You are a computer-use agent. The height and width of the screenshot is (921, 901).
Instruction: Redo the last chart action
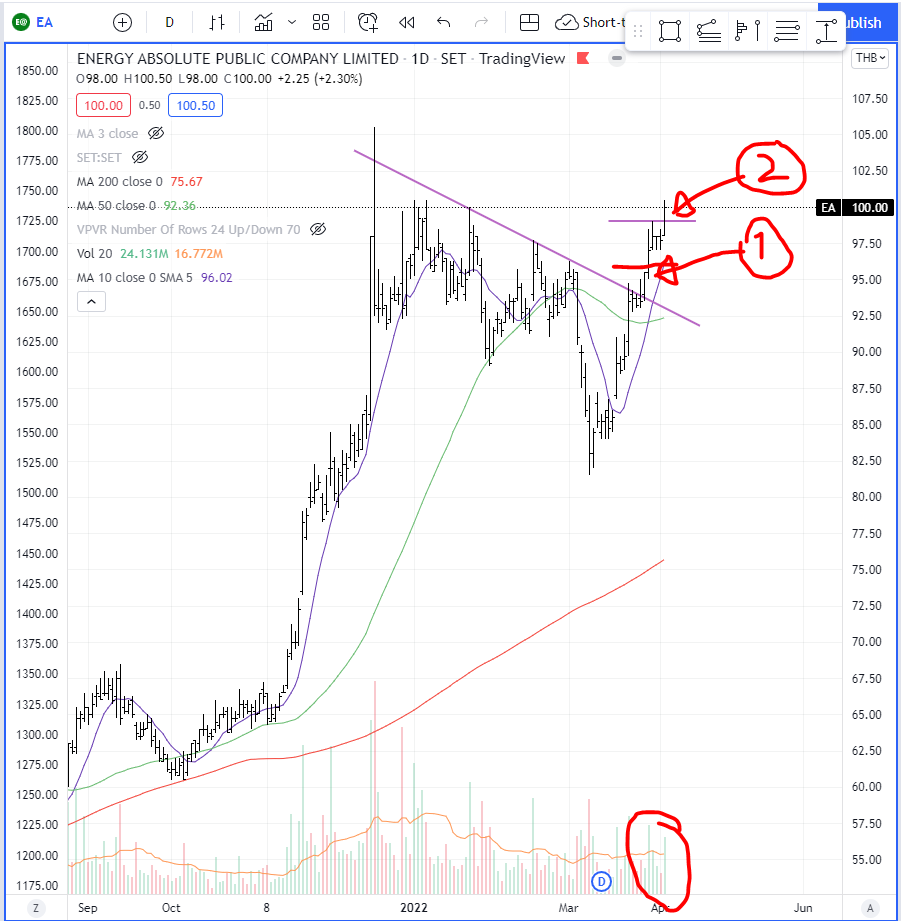point(482,22)
